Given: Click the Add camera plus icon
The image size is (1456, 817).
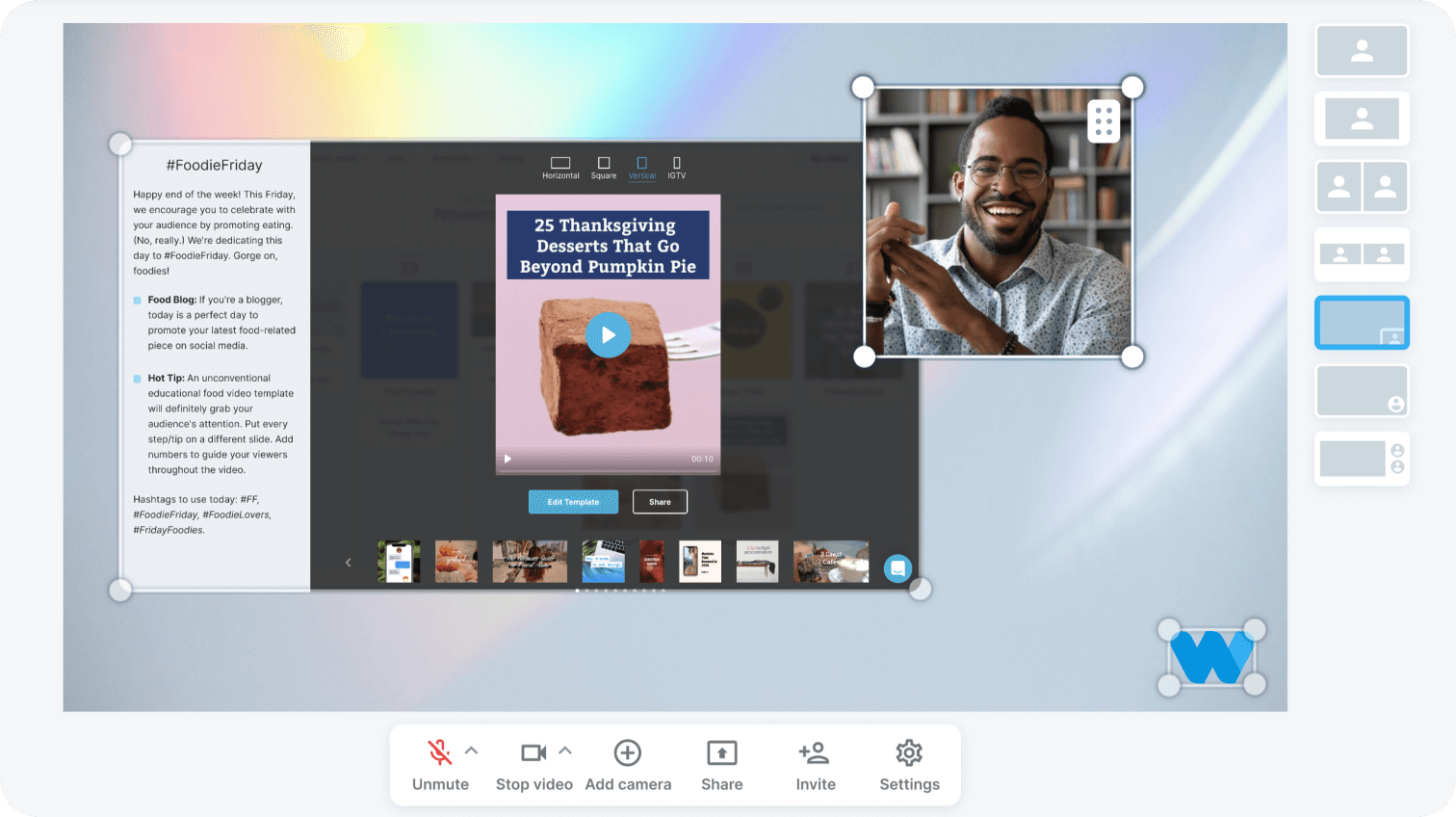Looking at the screenshot, I should pos(628,752).
